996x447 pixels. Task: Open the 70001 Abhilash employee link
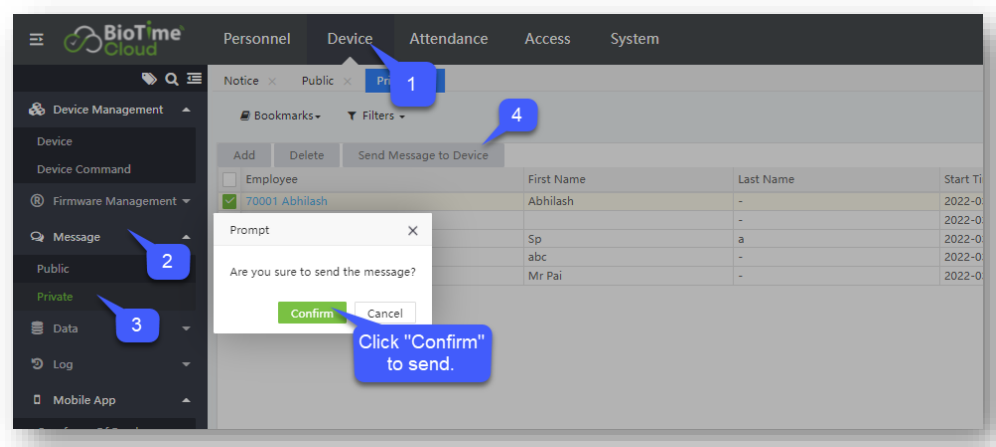286,201
